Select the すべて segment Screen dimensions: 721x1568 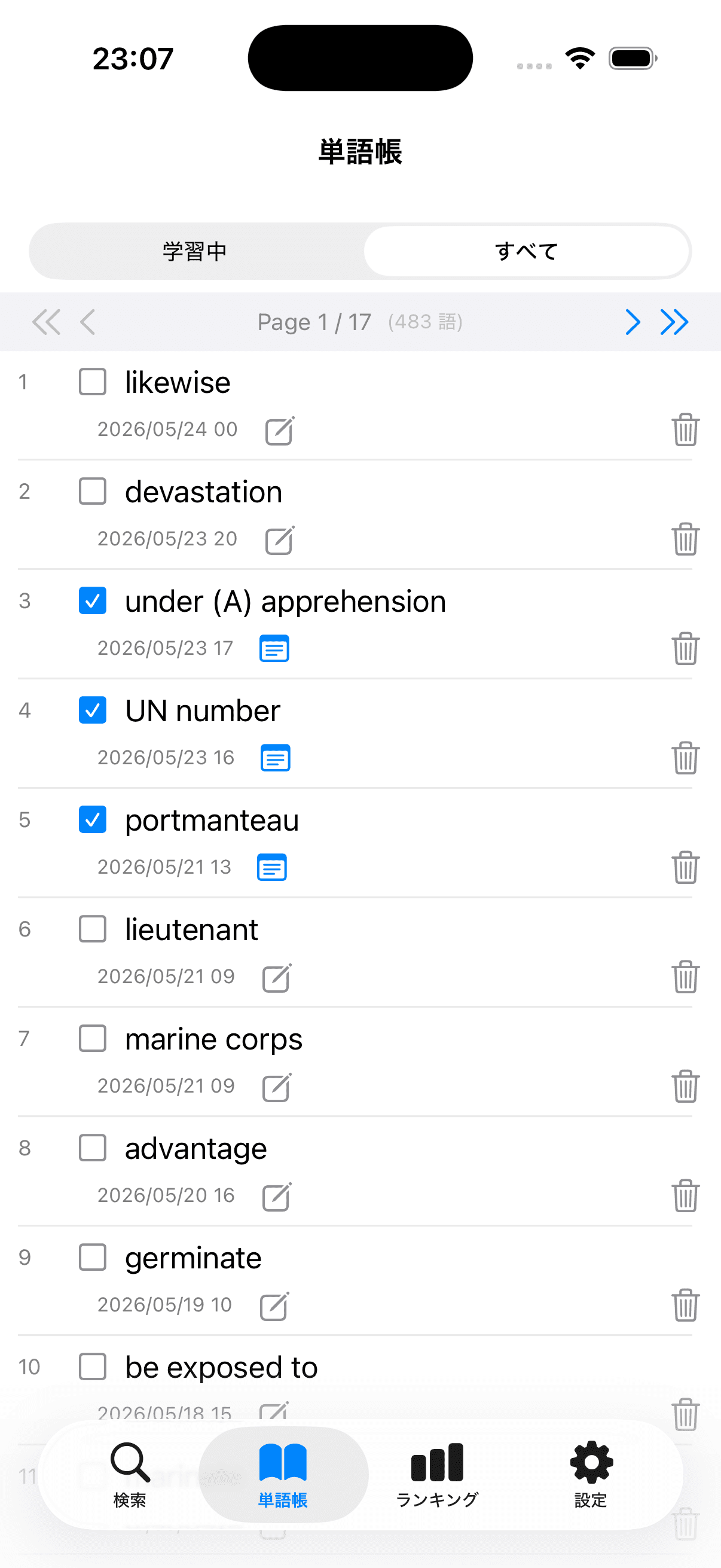pyautogui.click(x=526, y=251)
